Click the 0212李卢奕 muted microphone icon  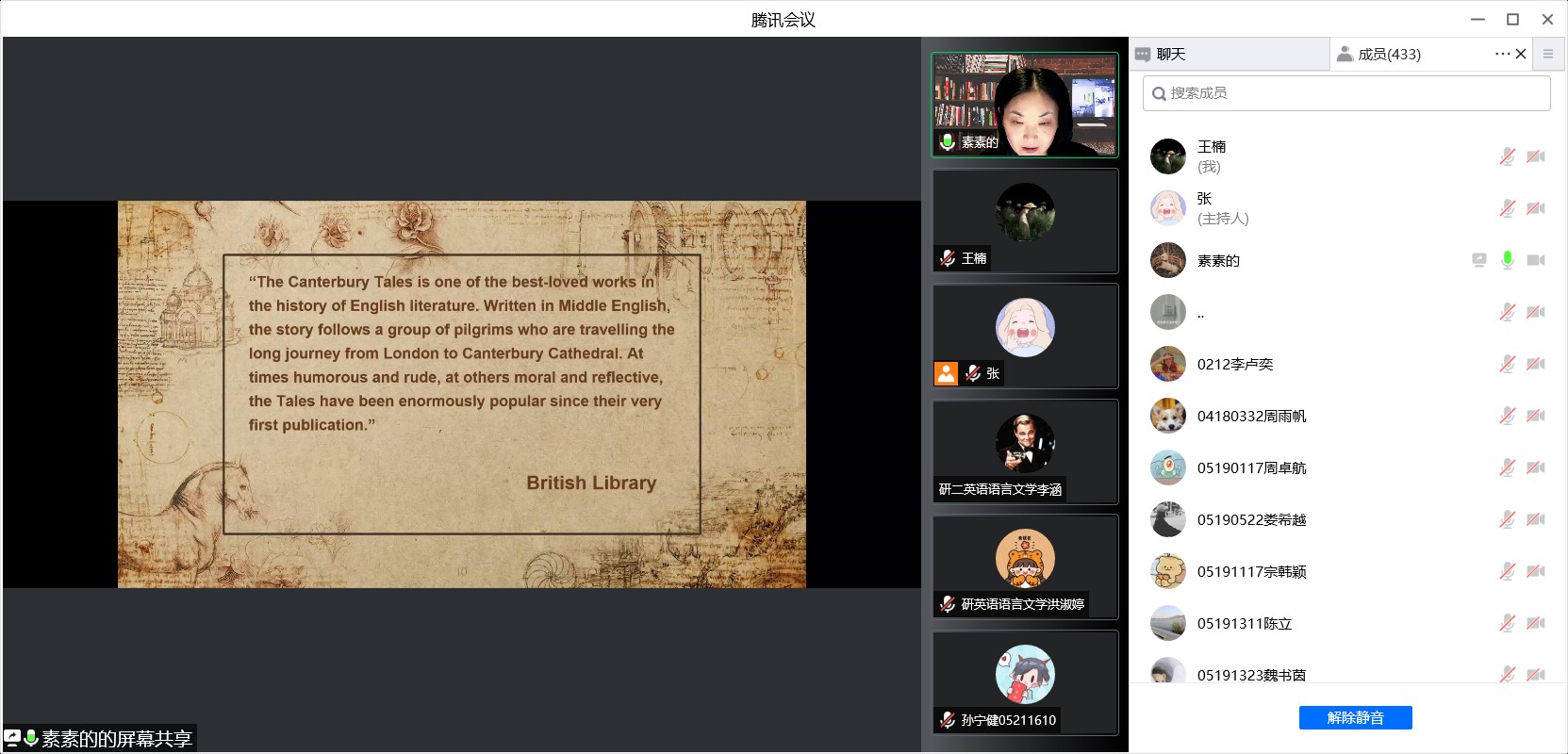1508,364
